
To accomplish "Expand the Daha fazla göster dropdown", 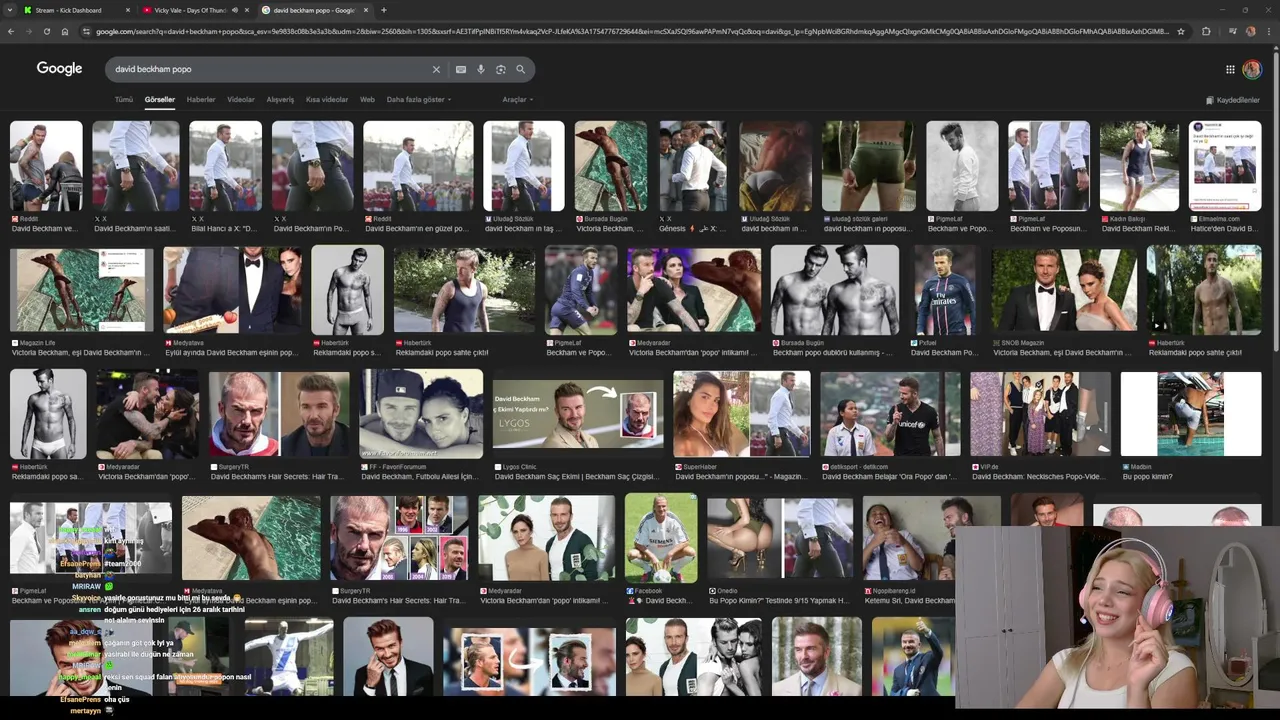I will click(419, 100).
